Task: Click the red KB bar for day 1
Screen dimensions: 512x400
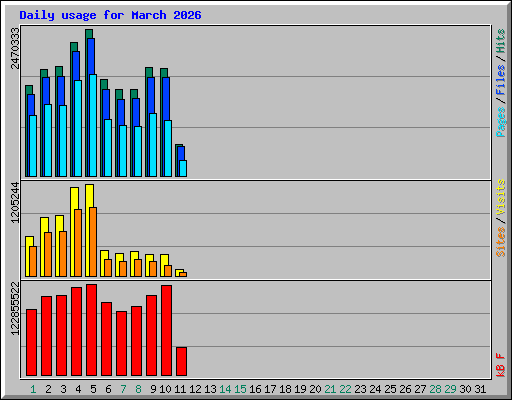Action: (x=32, y=342)
